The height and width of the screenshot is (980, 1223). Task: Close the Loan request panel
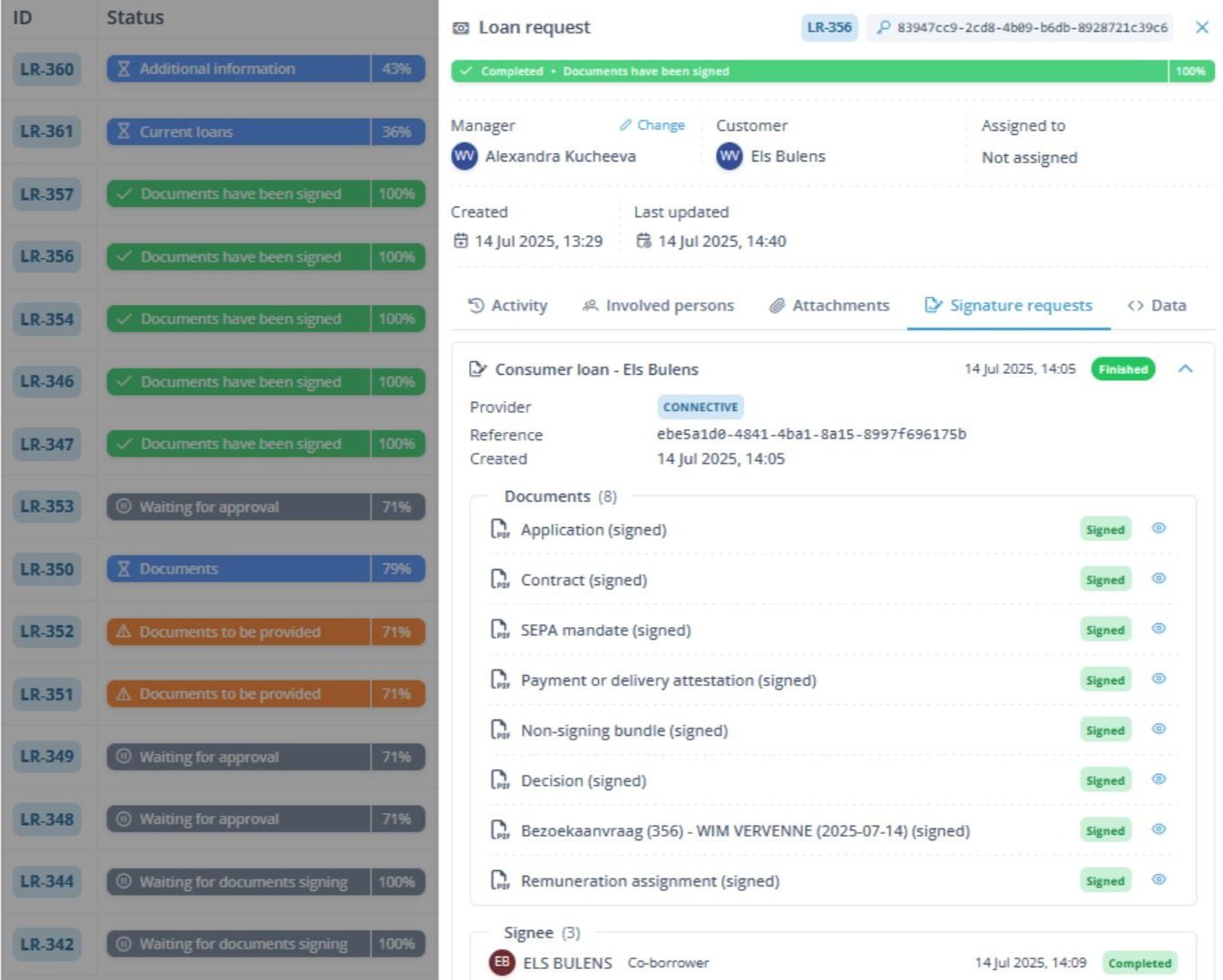coord(1202,27)
